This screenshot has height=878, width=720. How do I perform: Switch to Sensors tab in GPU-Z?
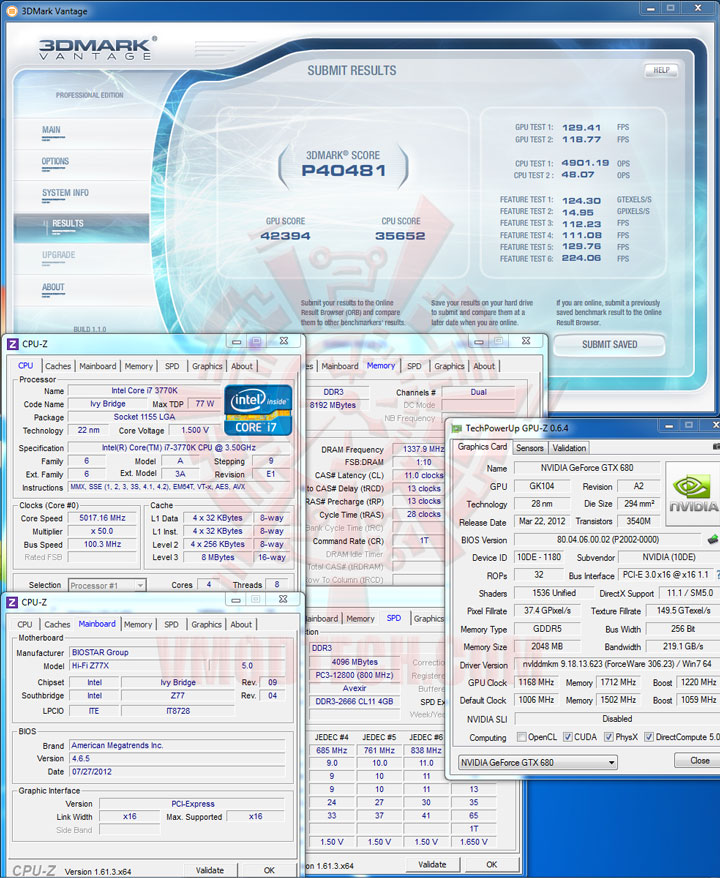coord(530,448)
